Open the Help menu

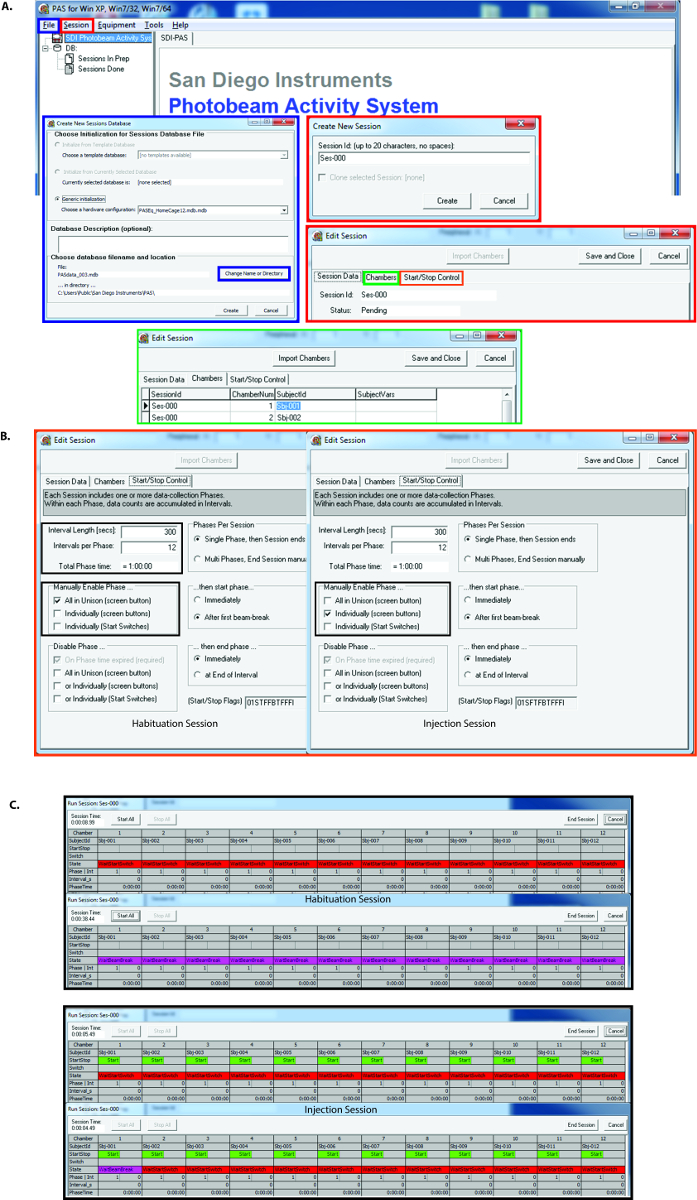180,24
